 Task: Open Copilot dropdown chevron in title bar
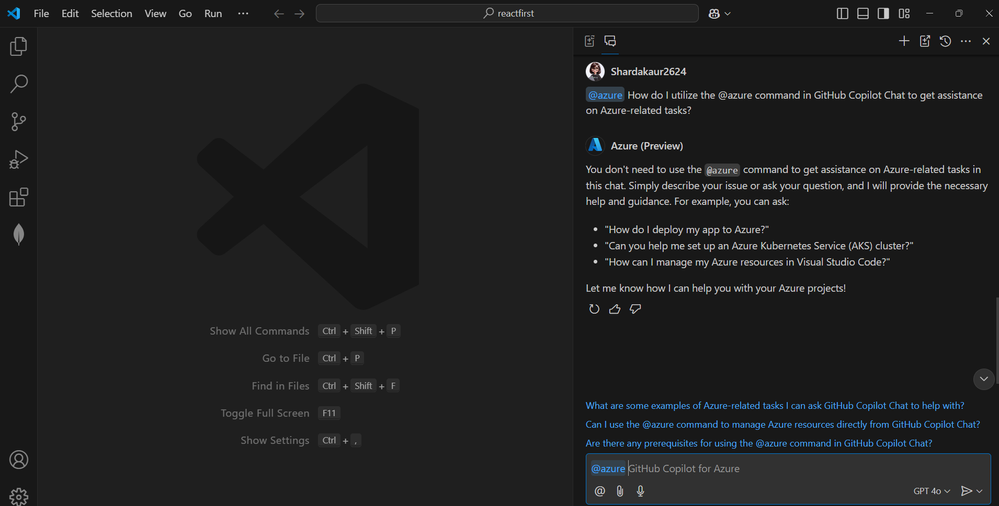click(x=728, y=13)
